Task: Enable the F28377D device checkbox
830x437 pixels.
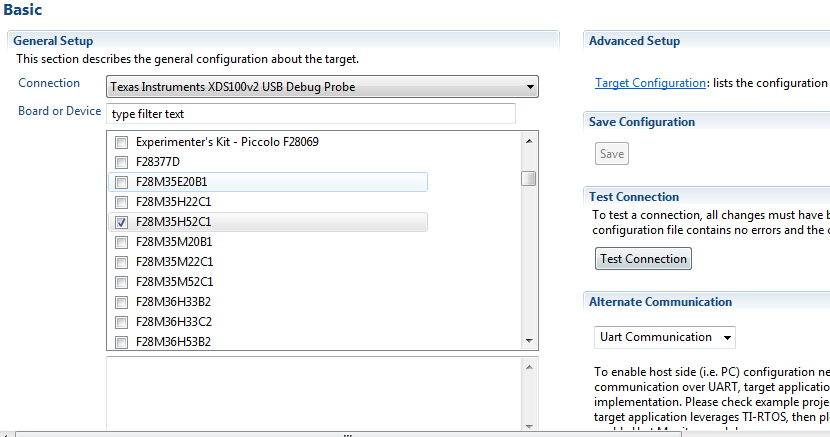Action: tap(121, 162)
